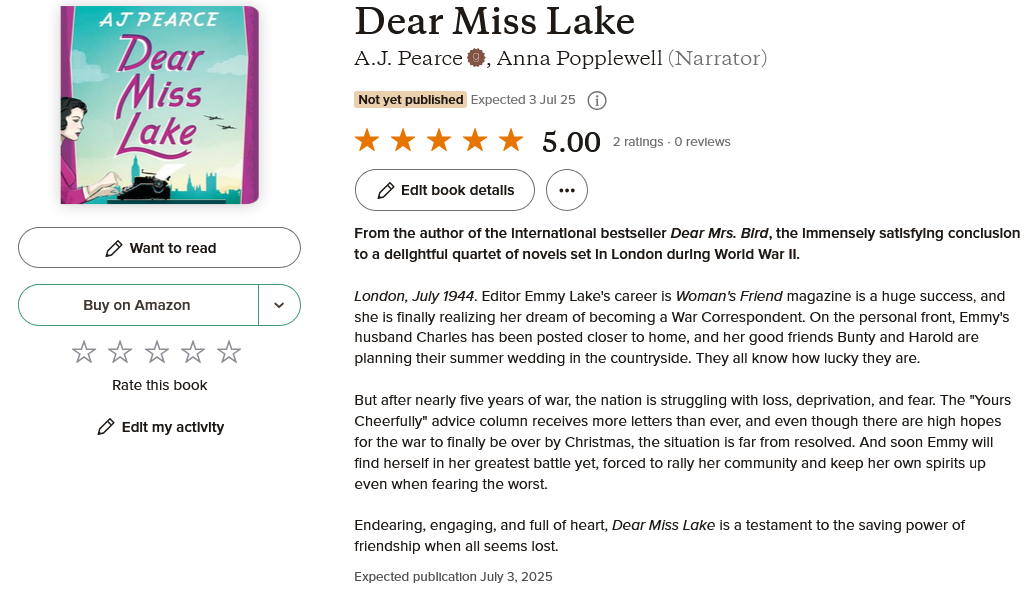Screen dimensions: 1035x600
Task: Click the pencil icon on Edit book details
Action: [x=387, y=190]
